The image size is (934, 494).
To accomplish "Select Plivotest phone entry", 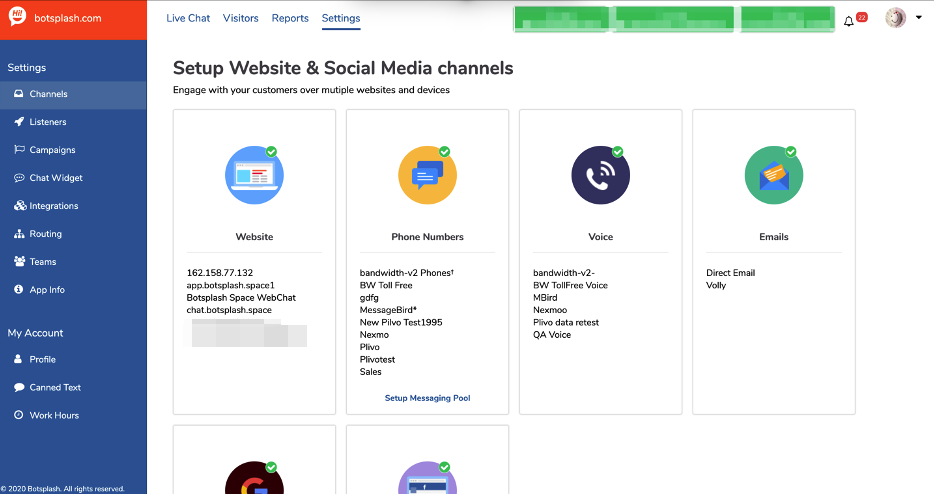I will [x=378, y=359].
